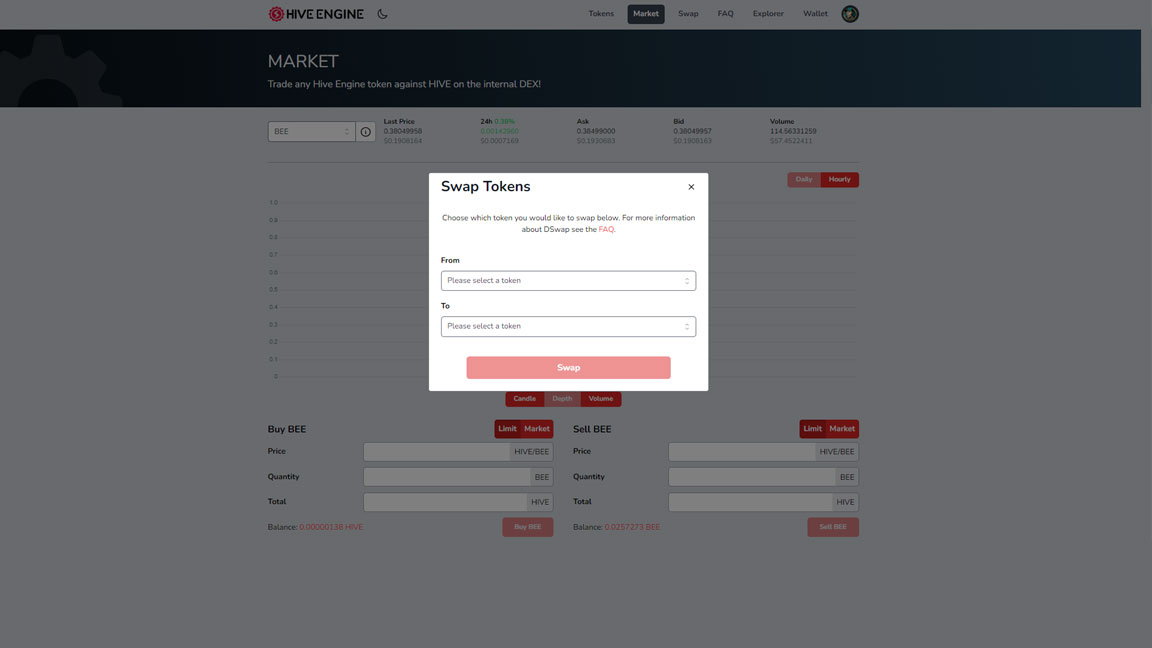This screenshot has width=1152, height=648.
Task: Switch chart to Hourly
Action: pos(840,179)
